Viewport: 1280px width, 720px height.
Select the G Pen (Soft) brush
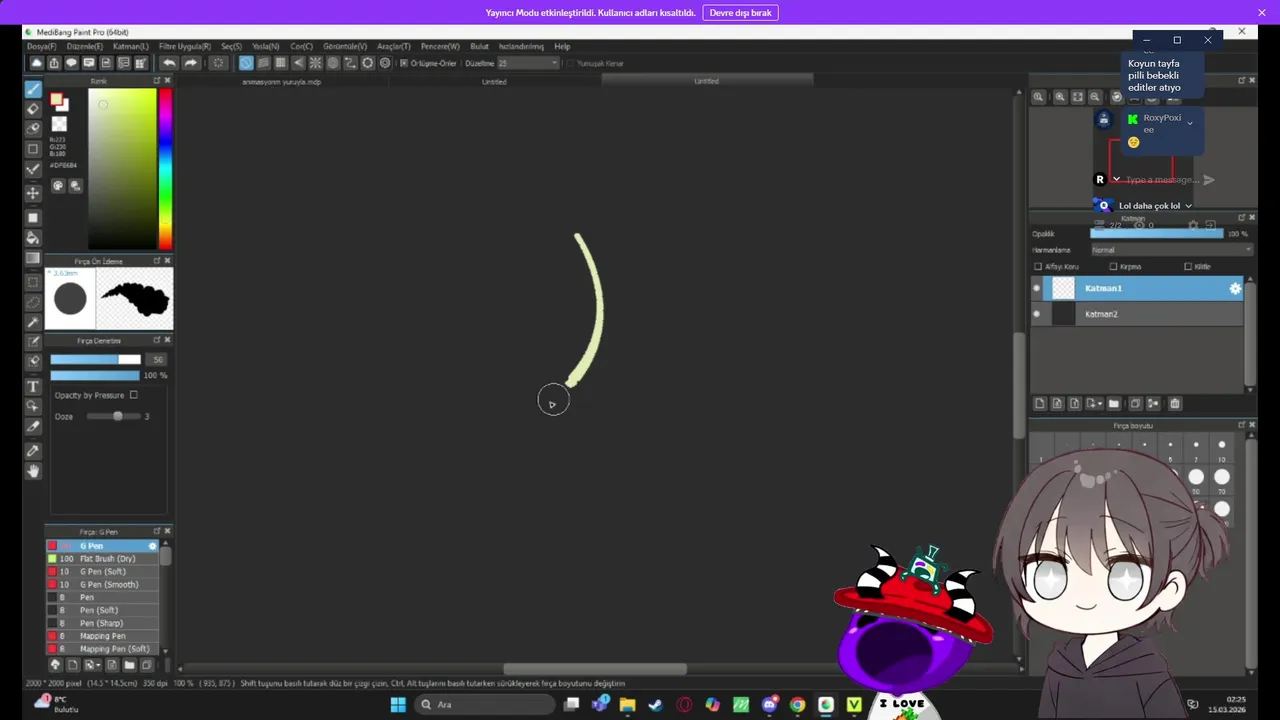[x=103, y=572]
